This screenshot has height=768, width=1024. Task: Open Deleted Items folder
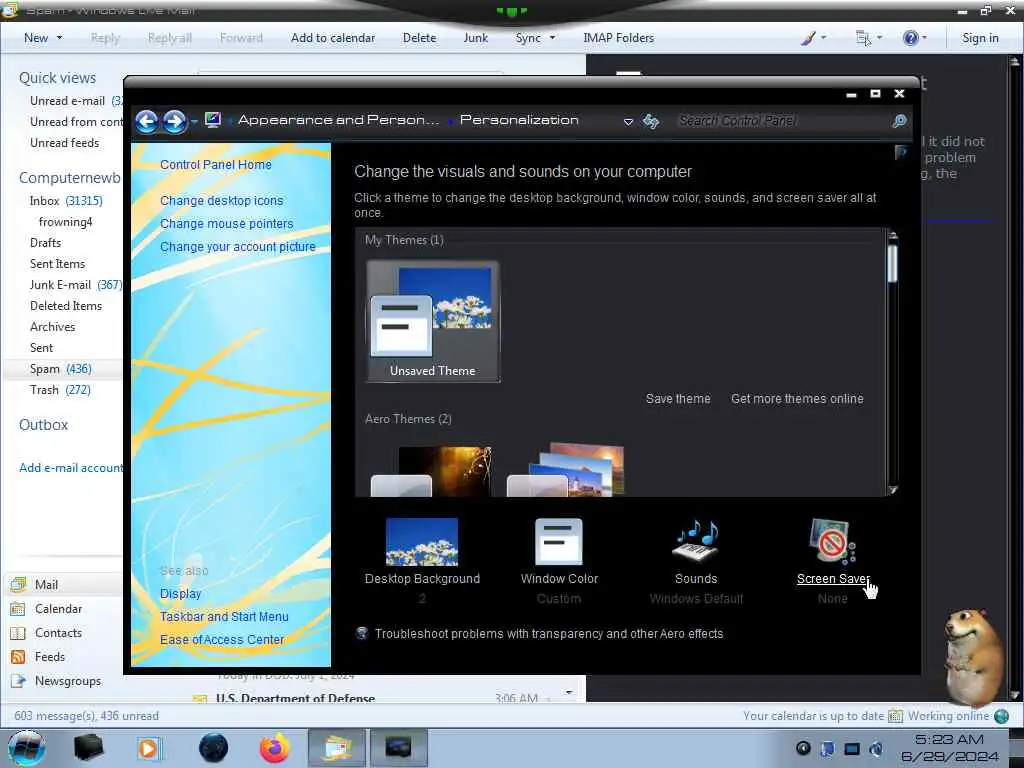[x=66, y=306]
